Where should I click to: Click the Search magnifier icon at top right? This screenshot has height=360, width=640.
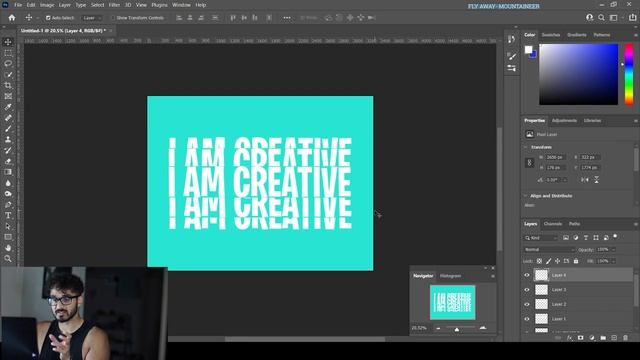[601, 18]
